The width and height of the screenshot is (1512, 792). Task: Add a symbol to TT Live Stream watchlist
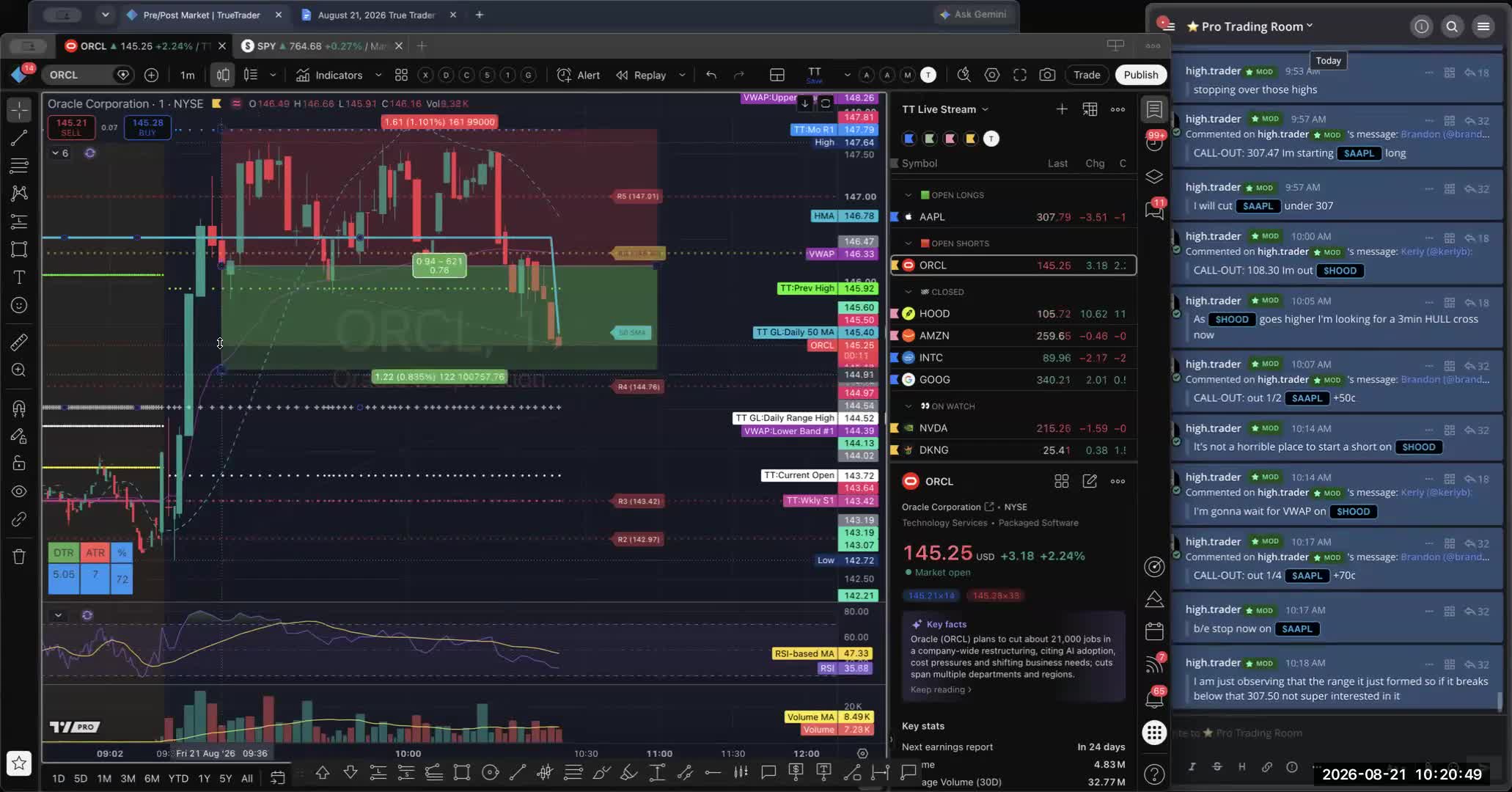click(x=1062, y=109)
